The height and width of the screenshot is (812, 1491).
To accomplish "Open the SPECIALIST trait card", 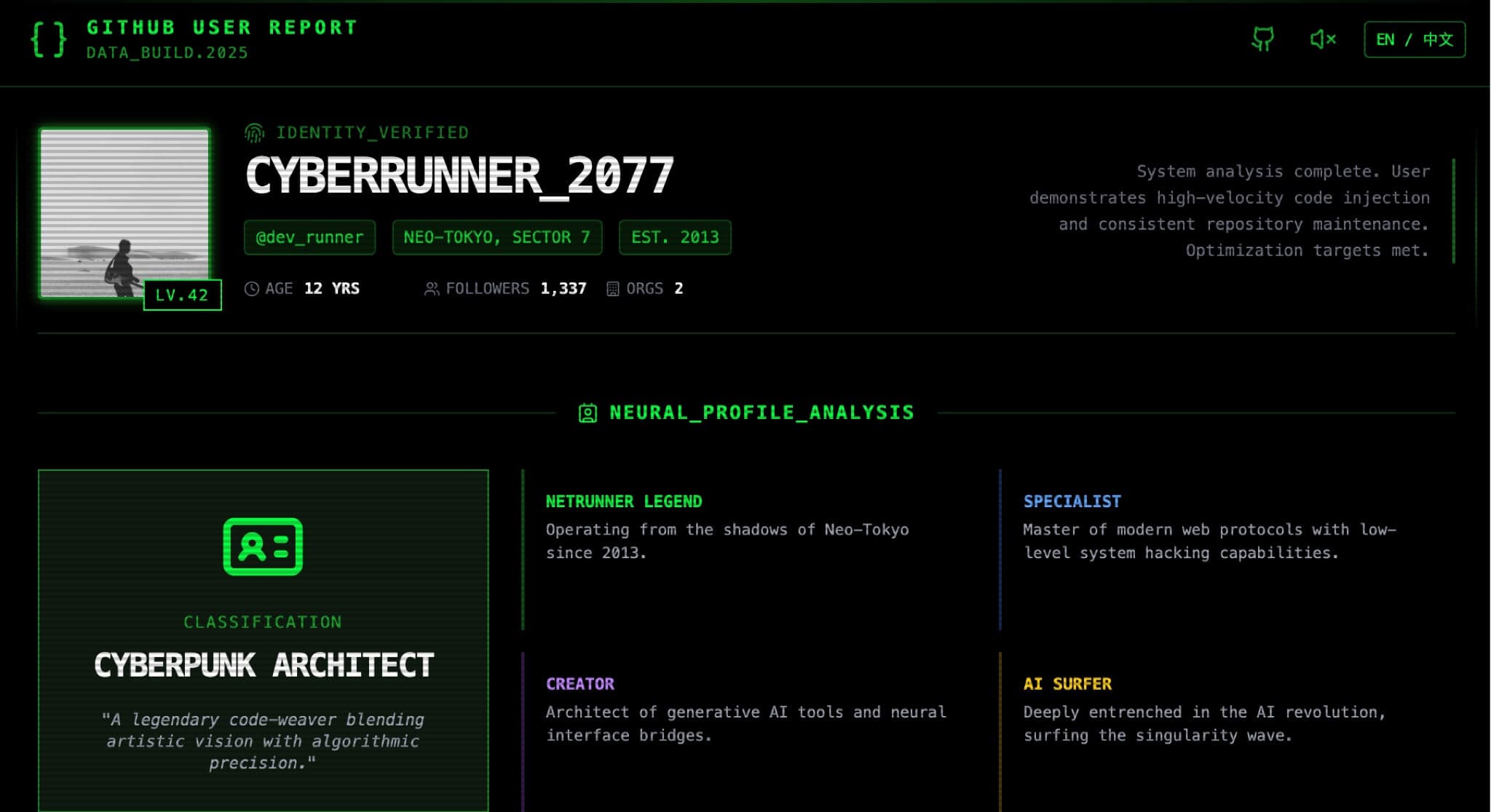I will [1072, 501].
